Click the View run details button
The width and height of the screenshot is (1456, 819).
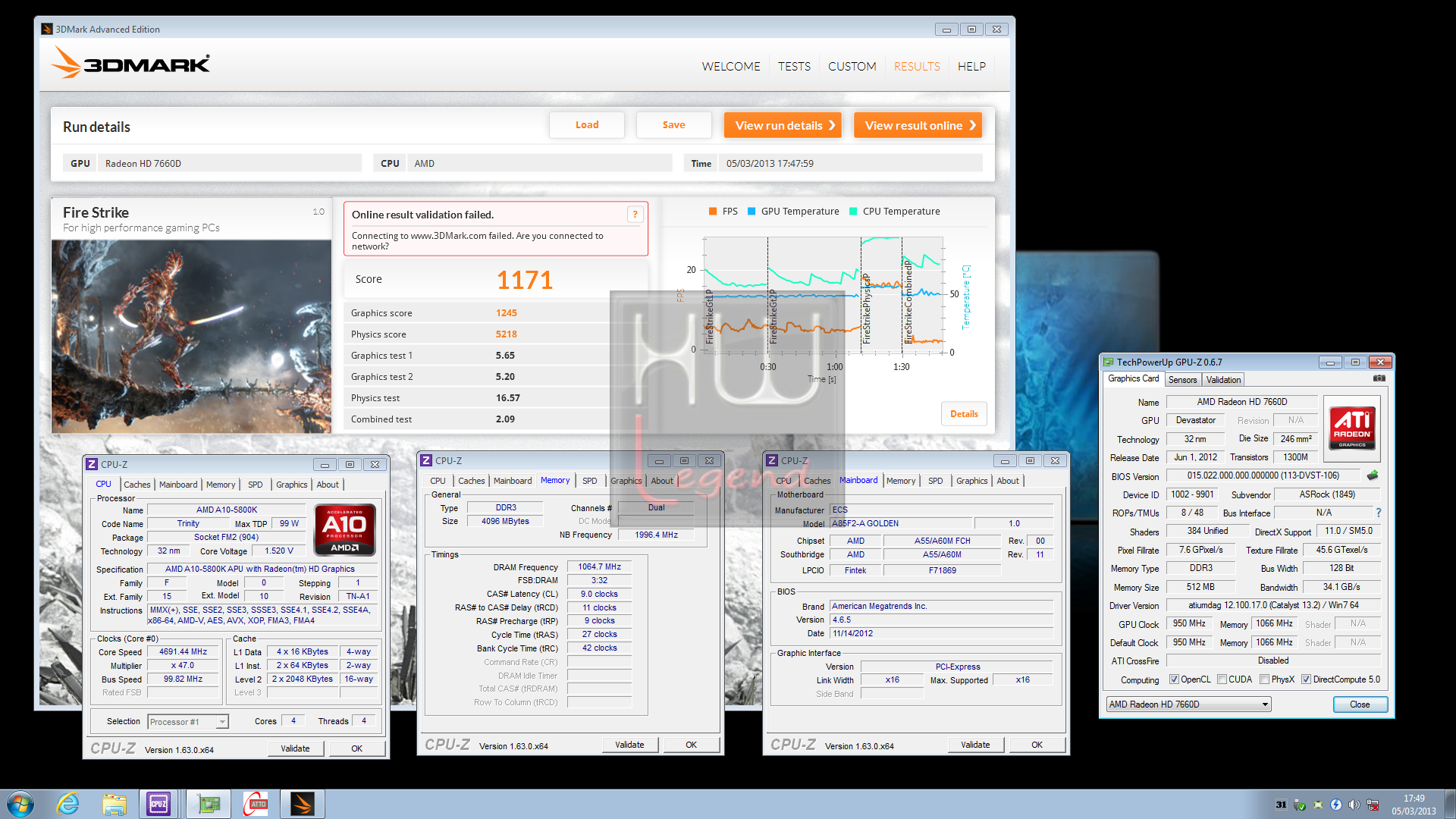[783, 125]
